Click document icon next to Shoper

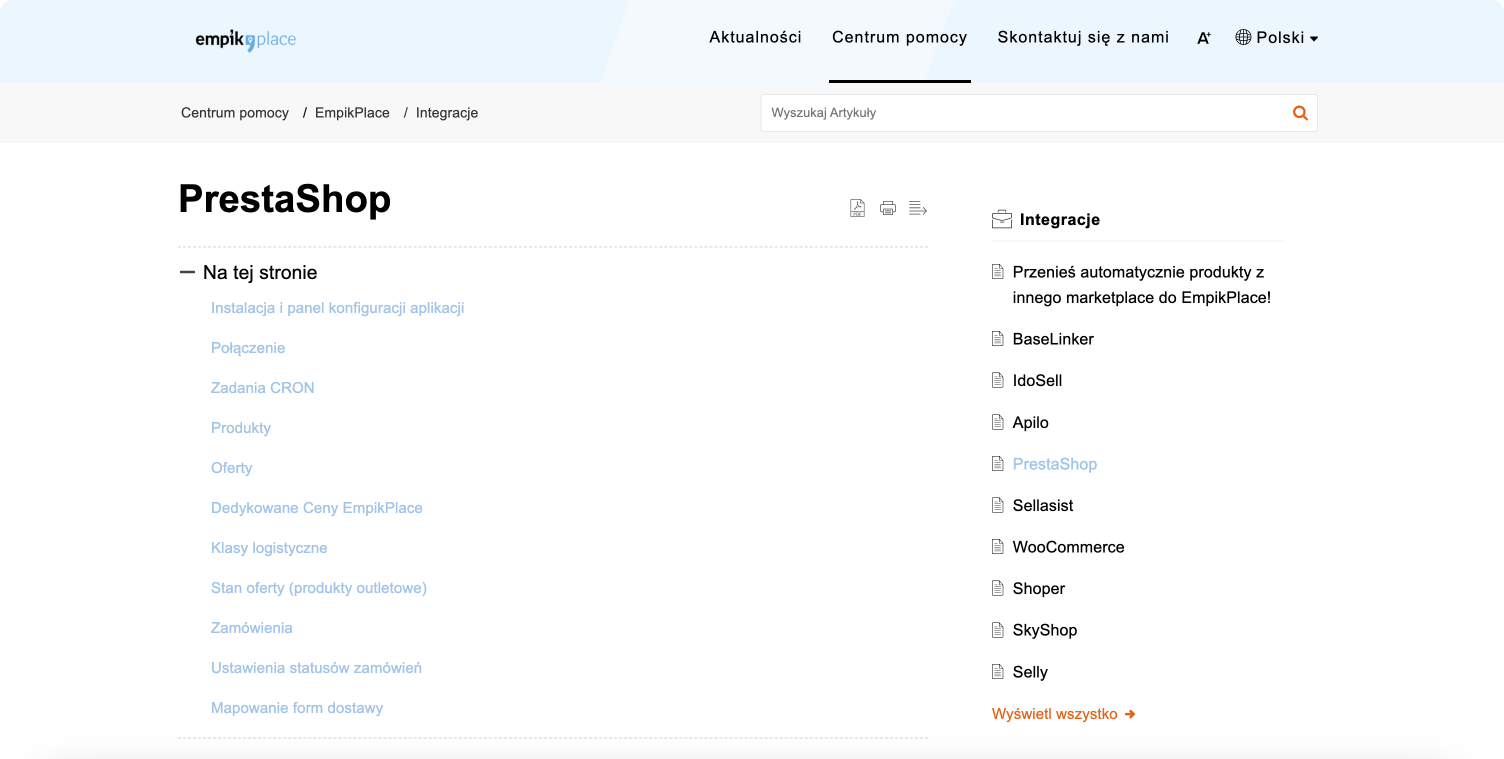tap(997, 588)
